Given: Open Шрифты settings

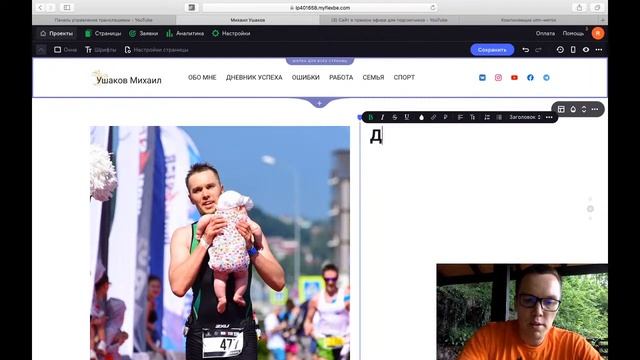Looking at the screenshot, I should pyautogui.click(x=100, y=50).
